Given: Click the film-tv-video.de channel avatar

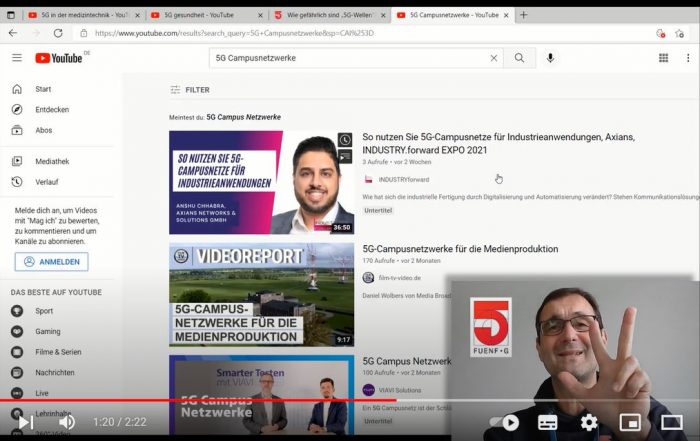Looking at the screenshot, I should pos(368,278).
